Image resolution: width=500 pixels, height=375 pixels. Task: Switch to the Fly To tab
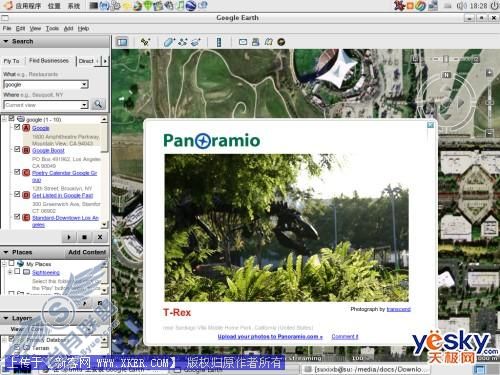click(12, 61)
